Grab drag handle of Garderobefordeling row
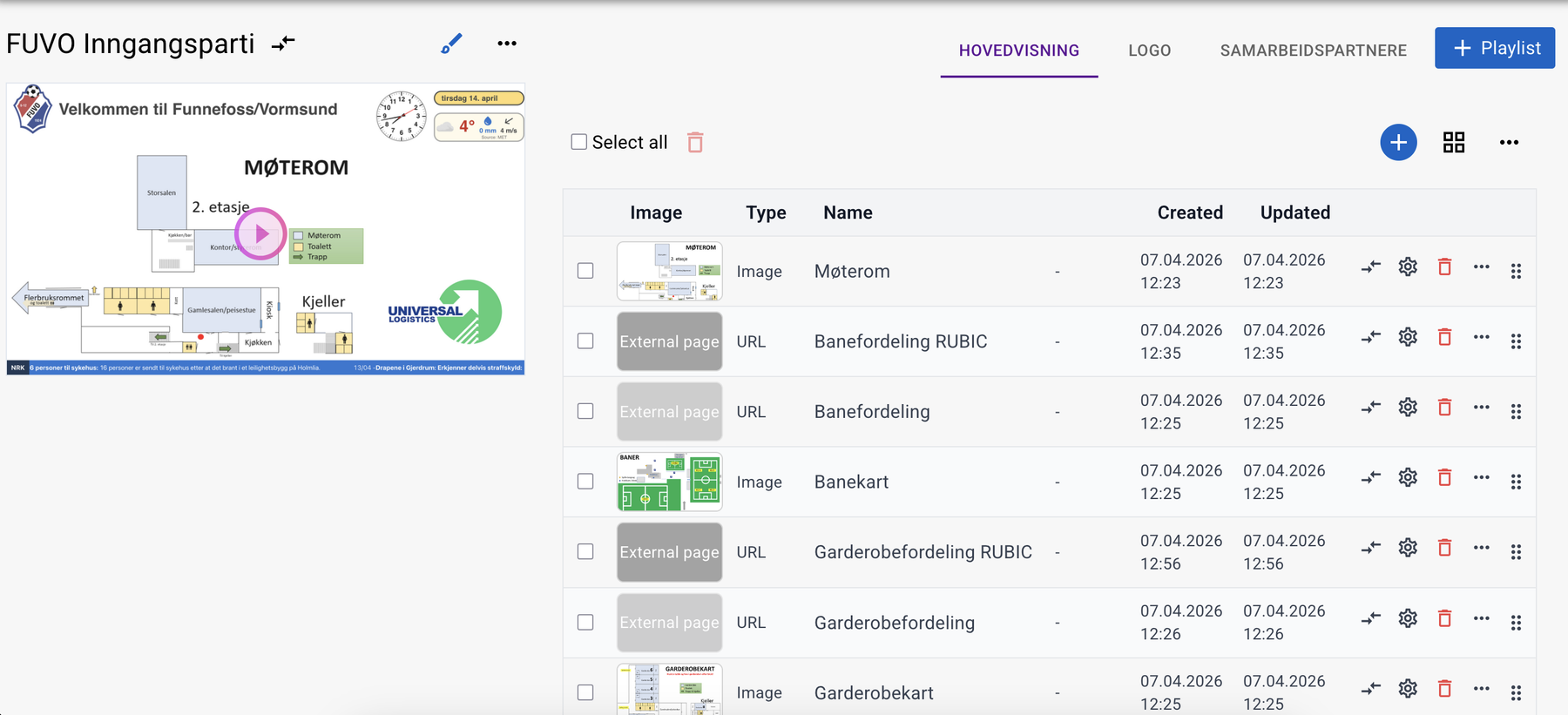The width and height of the screenshot is (1568, 715). (x=1516, y=623)
